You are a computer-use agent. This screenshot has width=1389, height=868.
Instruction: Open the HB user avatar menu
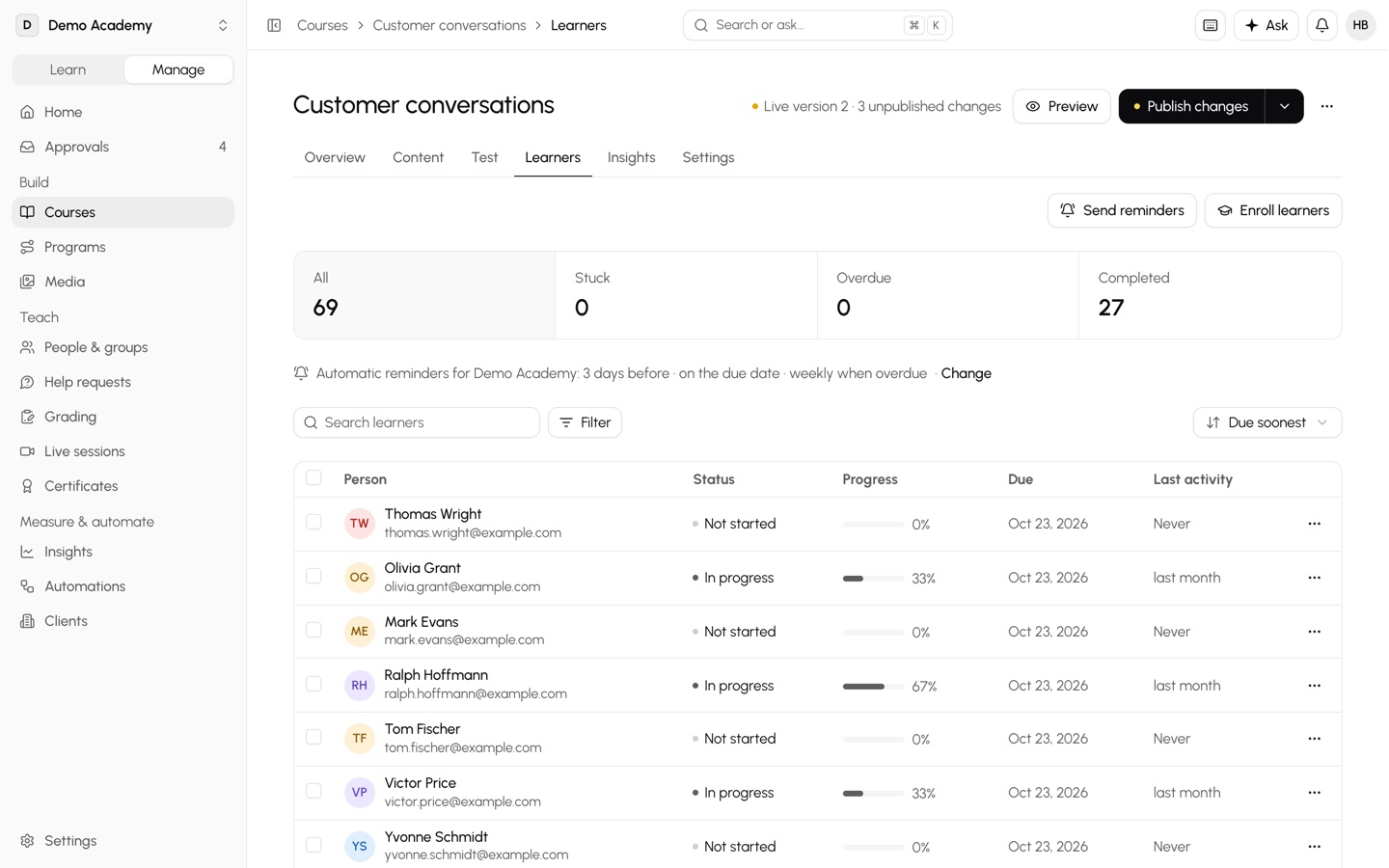point(1360,25)
